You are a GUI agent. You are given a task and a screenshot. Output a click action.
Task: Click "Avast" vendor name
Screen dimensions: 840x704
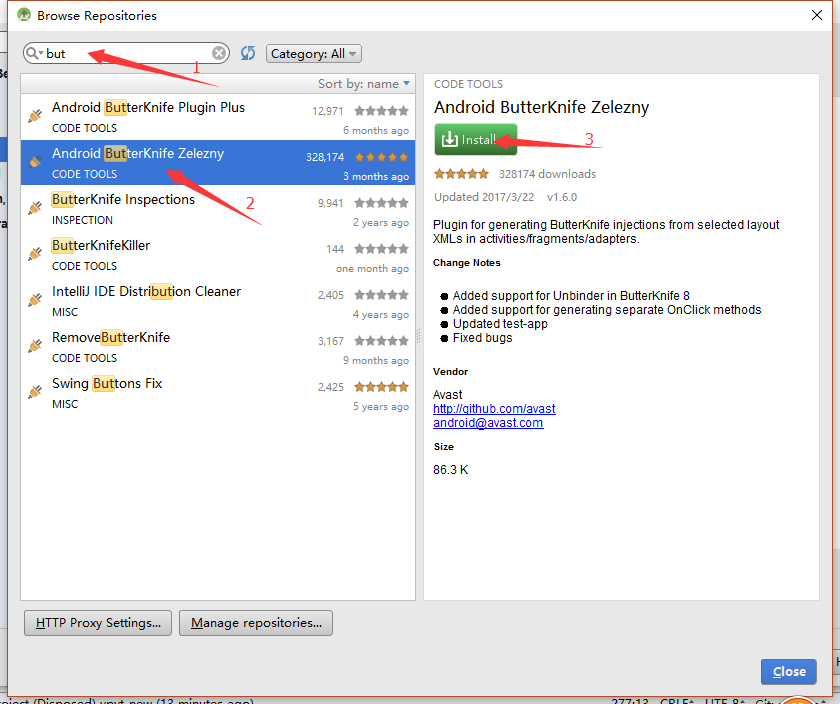tap(447, 395)
